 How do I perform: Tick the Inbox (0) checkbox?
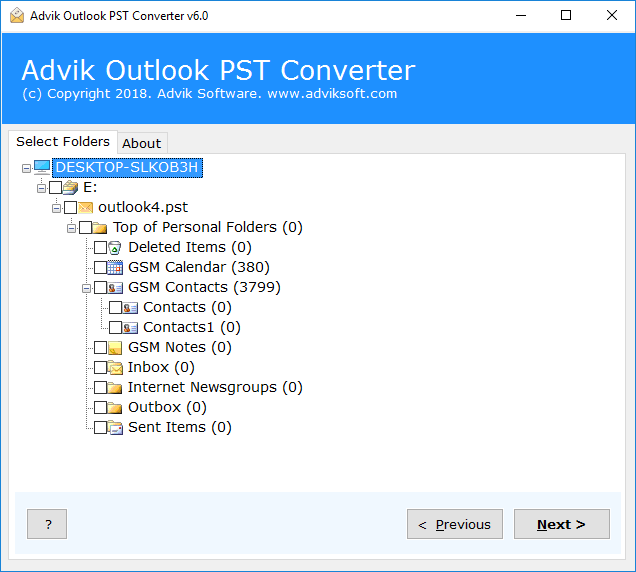pyautogui.click(x=101, y=368)
